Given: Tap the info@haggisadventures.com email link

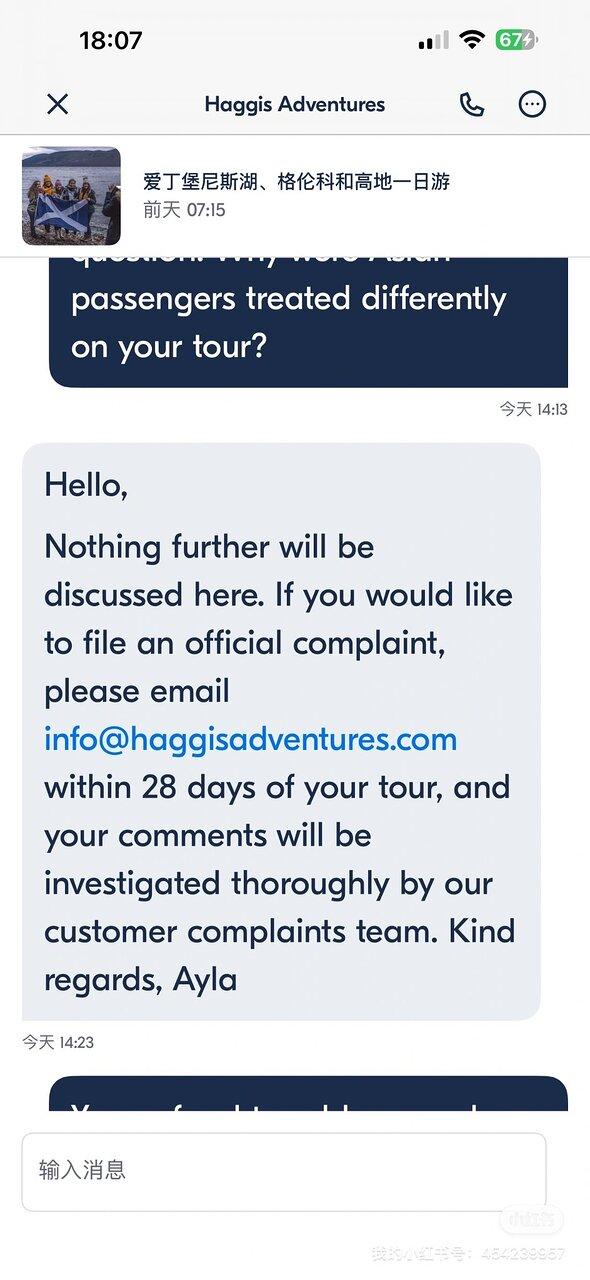Looking at the screenshot, I should 250,739.
